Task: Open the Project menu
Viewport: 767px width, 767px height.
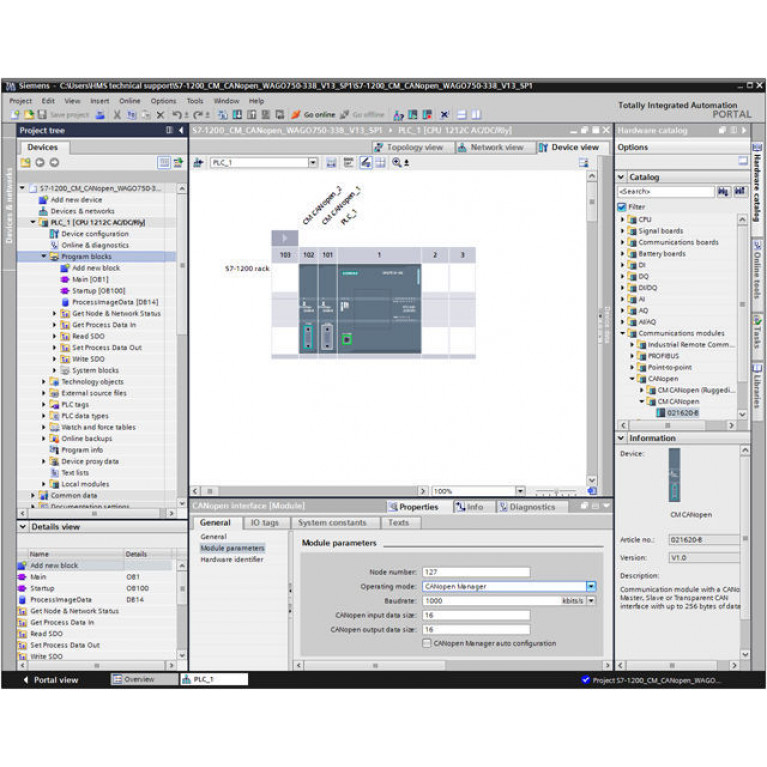Action: 21,101
